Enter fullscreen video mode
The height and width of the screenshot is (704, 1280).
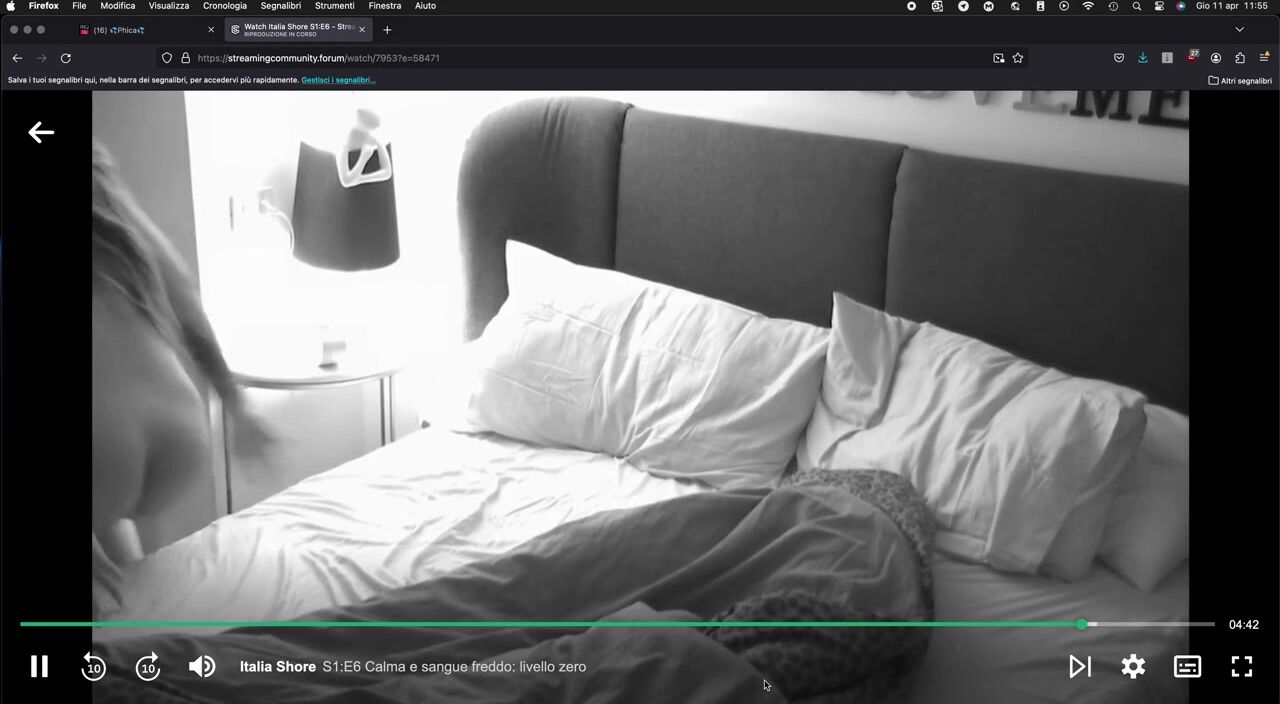pyautogui.click(x=1242, y=666)
